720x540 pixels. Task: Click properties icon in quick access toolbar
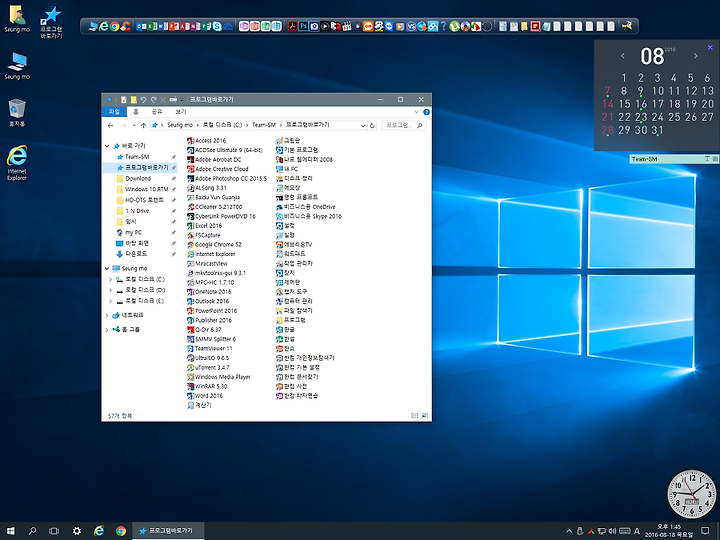[x=124, y=100]
